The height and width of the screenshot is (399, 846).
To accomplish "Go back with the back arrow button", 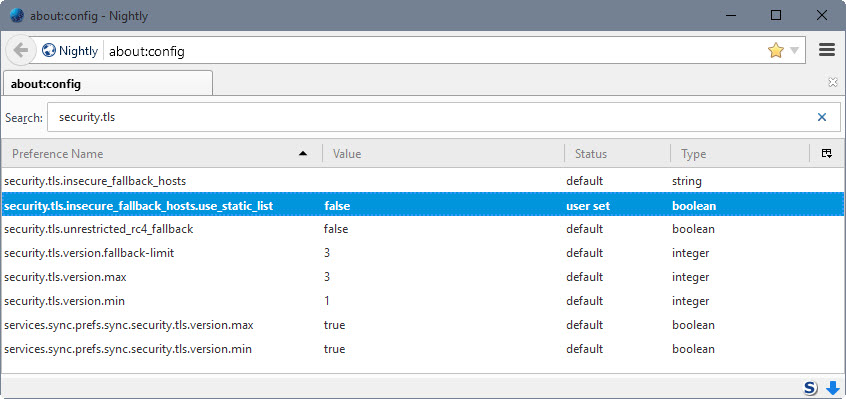I will pyautogui.click(x=20, y=51).
